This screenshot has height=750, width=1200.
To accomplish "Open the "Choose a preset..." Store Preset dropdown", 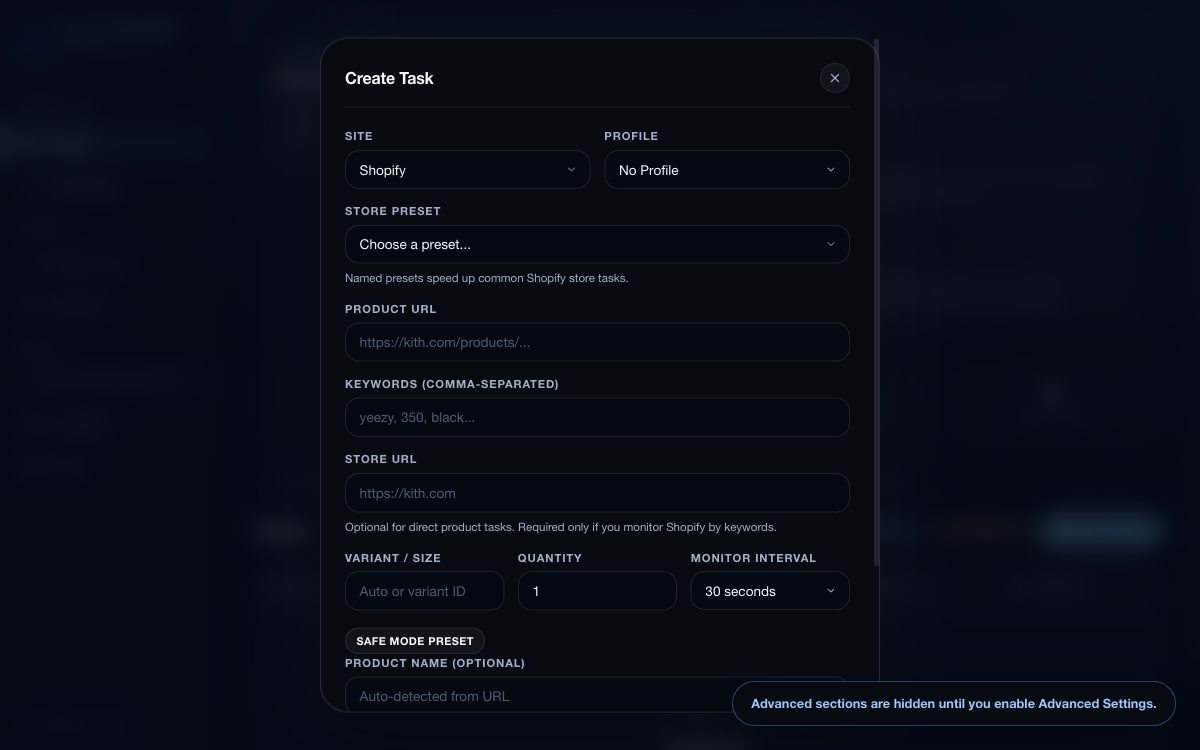I will [597, 244].
